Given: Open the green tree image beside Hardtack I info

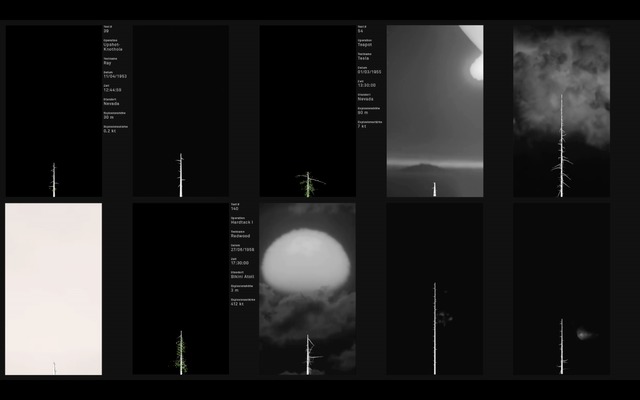Looking at the screenshot, I should 180,289.
